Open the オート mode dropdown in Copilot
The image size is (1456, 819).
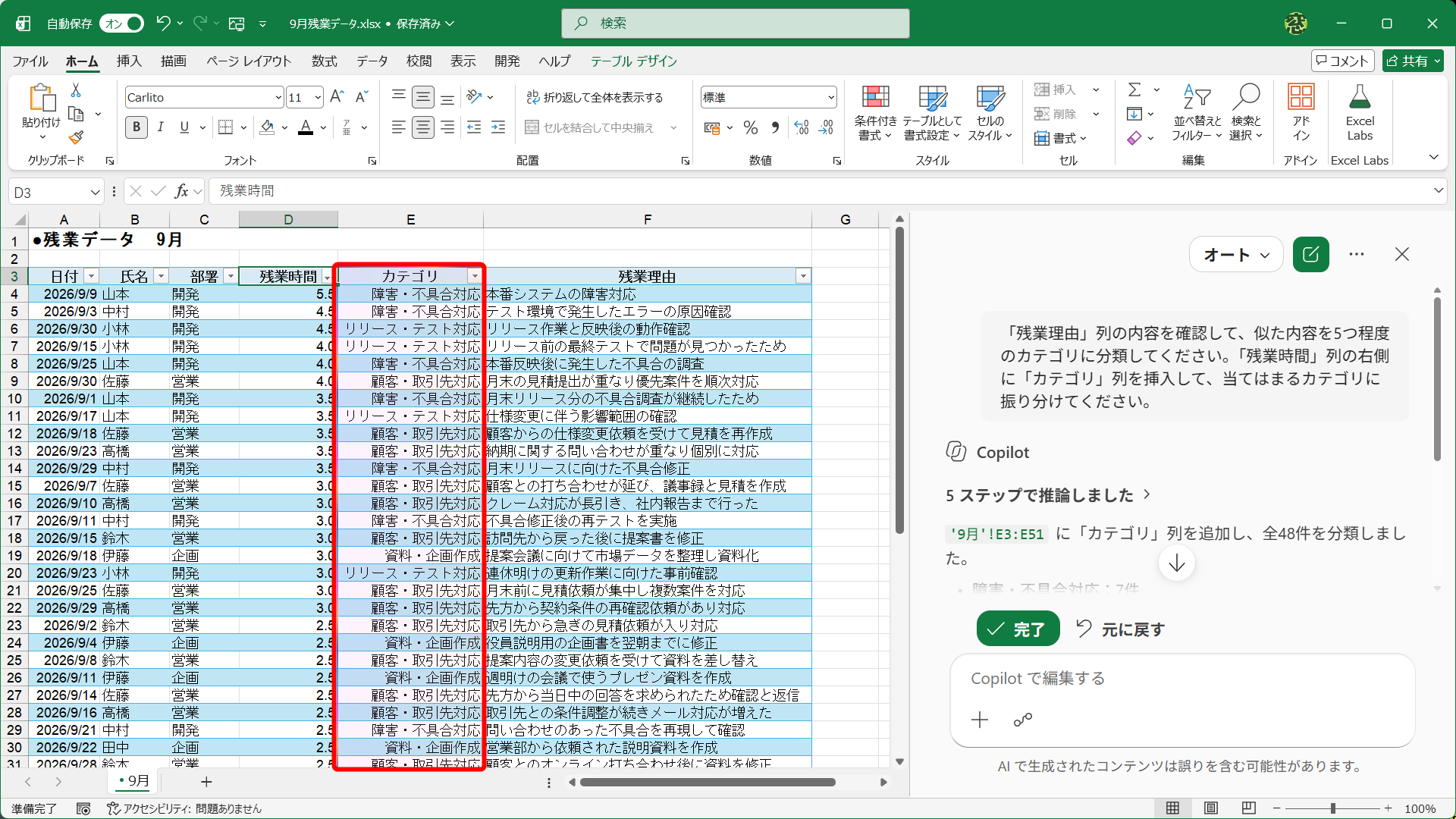click(1236, 255)
